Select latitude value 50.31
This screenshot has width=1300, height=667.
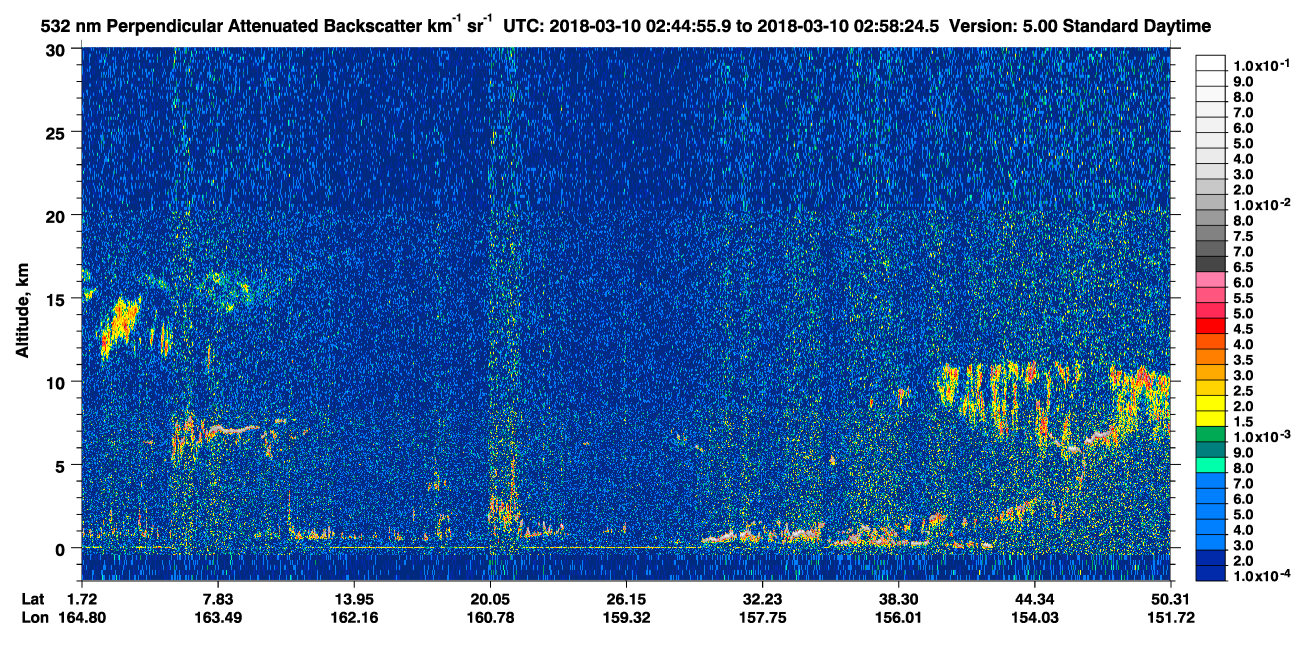1171,598
